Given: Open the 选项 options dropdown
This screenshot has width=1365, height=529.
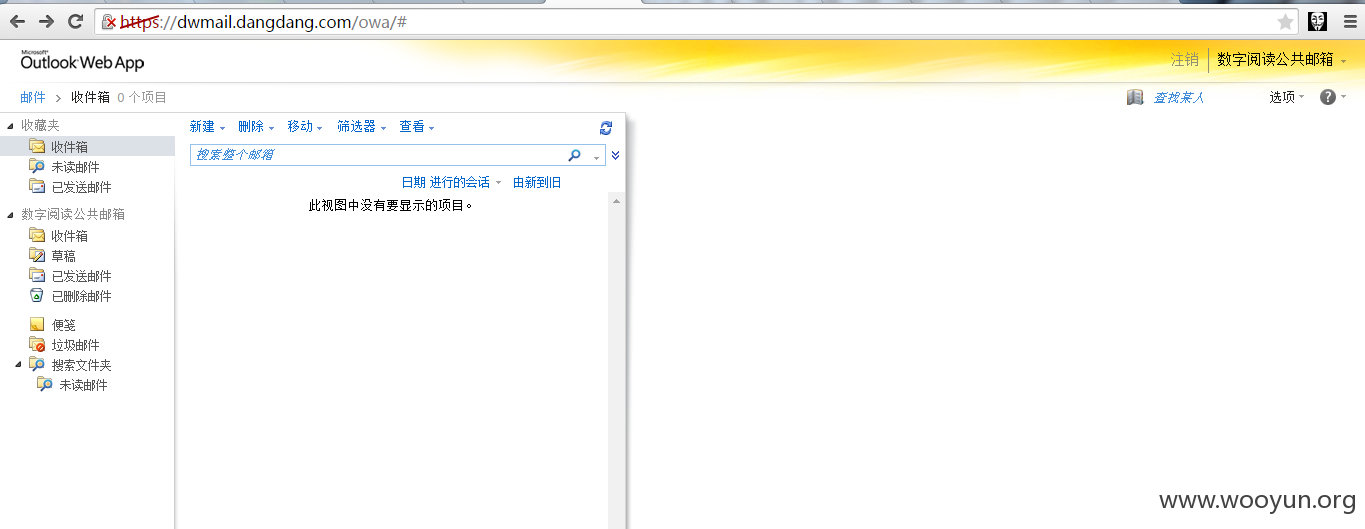Looking at the screenshot, I should 1287,97.
